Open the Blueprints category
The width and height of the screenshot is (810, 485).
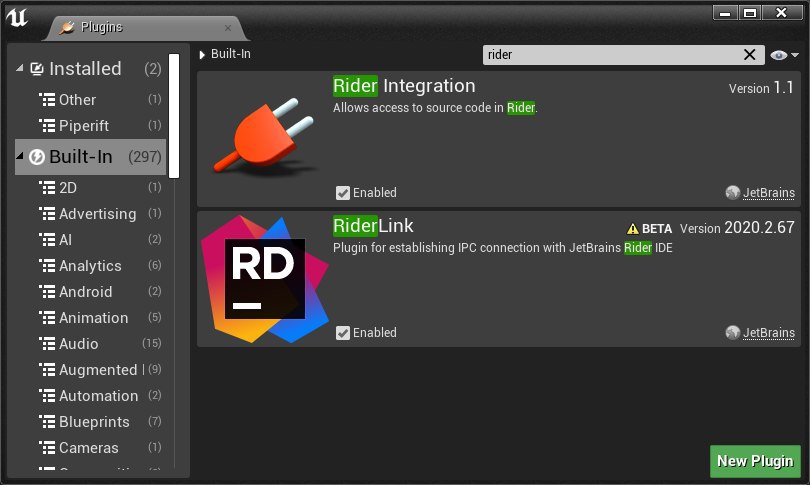coord(90,421)
